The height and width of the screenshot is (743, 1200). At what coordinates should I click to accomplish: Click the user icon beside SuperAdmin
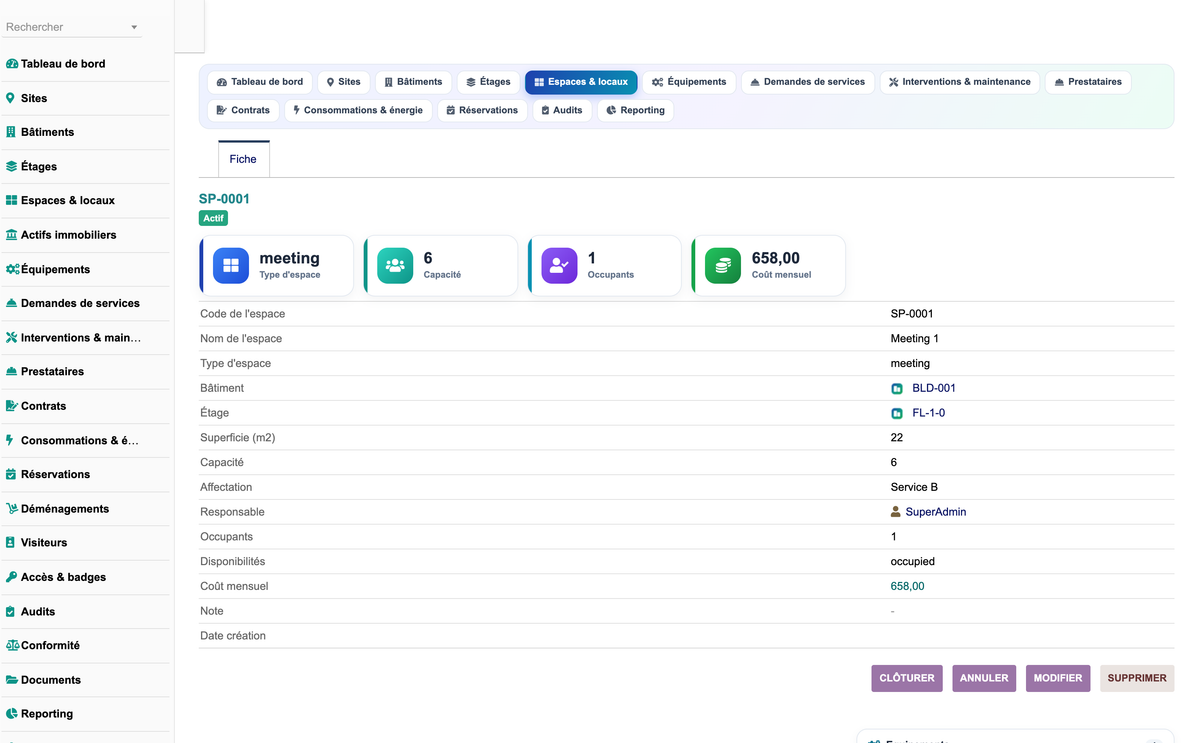coord(896,512)
